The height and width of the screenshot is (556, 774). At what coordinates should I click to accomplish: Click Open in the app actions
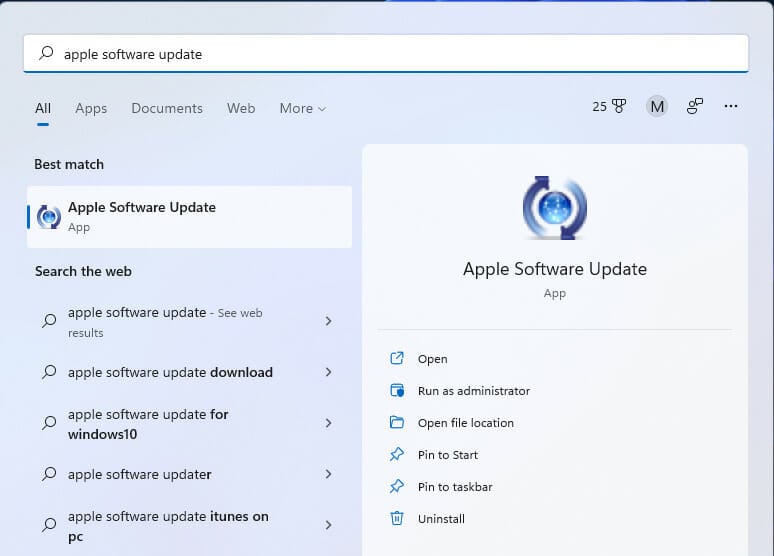coord(432,359)
